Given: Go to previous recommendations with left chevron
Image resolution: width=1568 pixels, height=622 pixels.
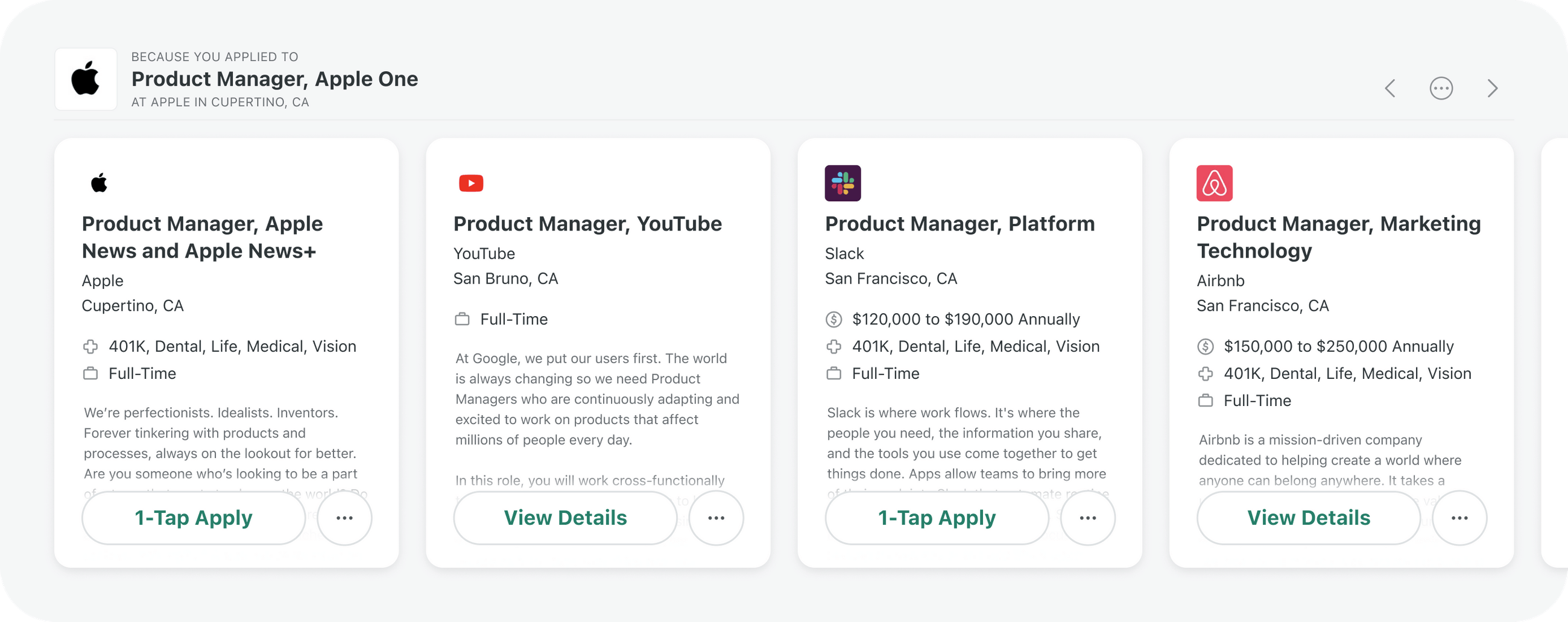Looking at the screenshot, I should tap(1389, 88).
